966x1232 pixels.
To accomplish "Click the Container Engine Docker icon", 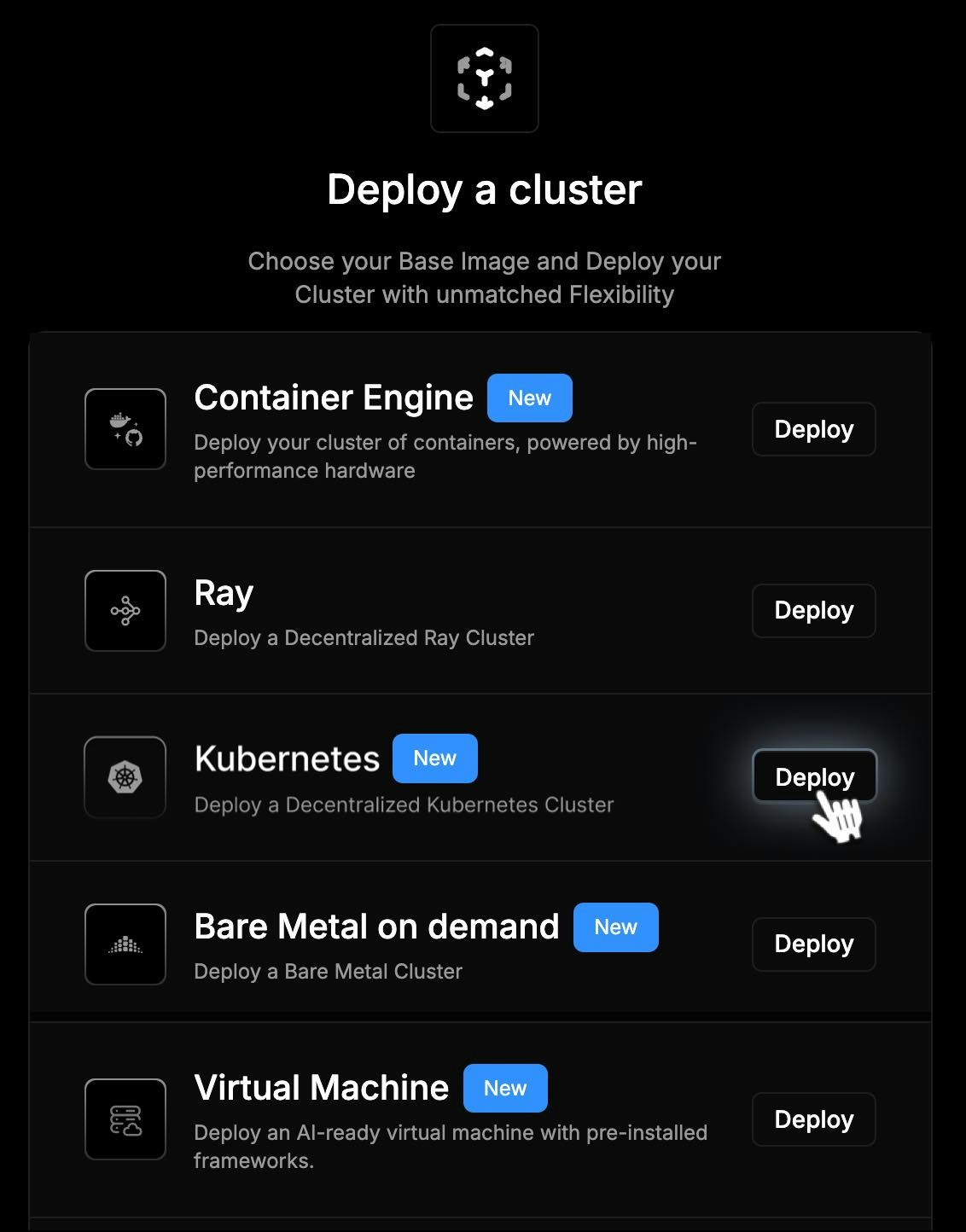I will 125,429.
